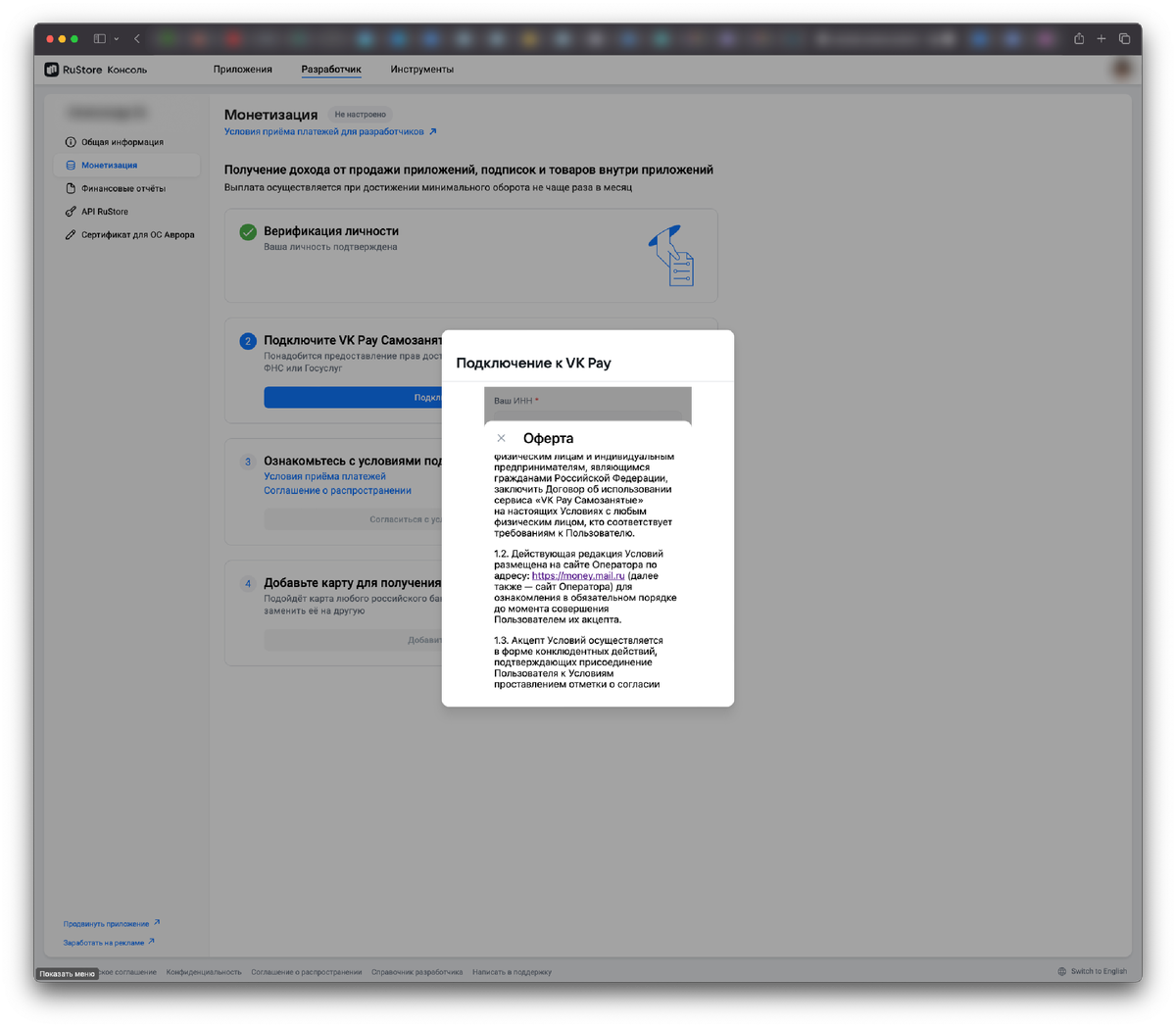Click the Оферта sheet heading
Viewport: 1176px width, 1027px height.
pos(548,438)
